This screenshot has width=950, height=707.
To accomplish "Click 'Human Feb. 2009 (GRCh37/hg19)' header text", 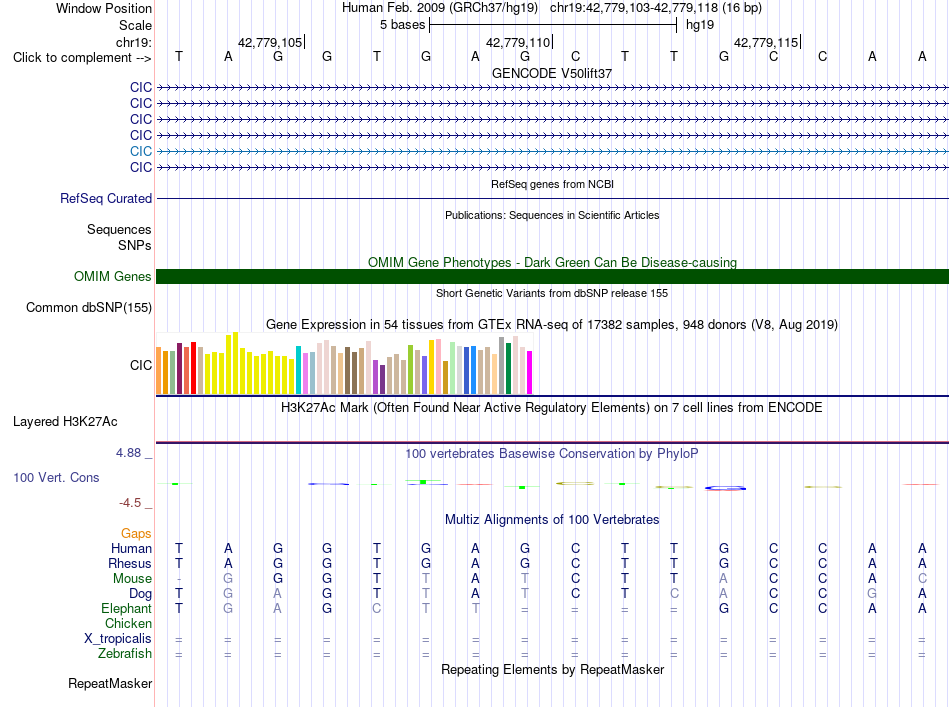I will 440,8.
